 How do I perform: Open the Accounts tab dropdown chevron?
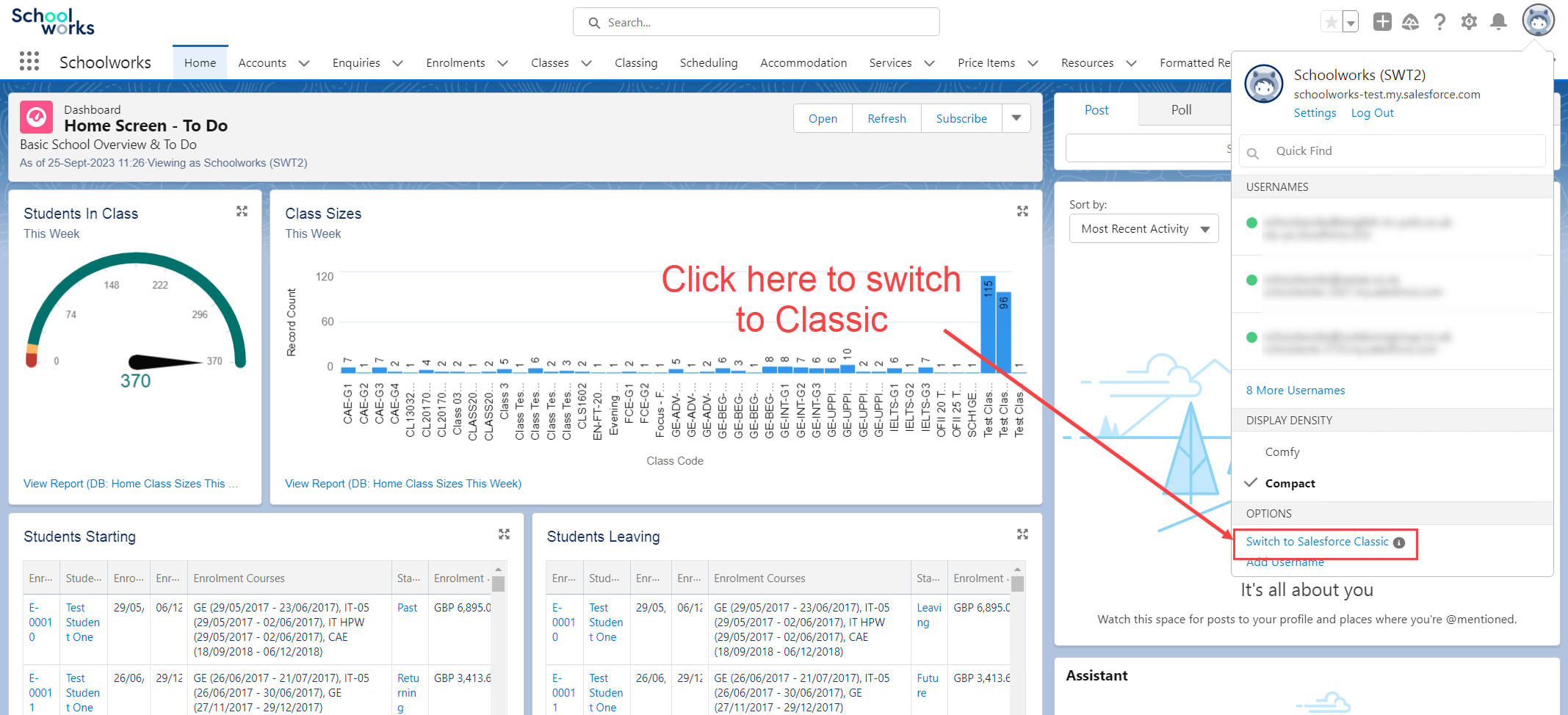click(x=304, y=63)
